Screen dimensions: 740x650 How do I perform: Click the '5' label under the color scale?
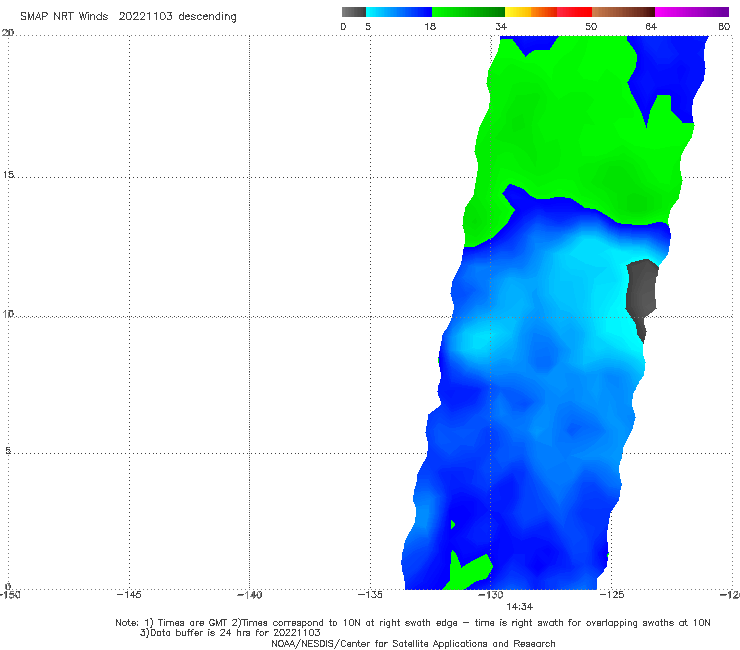368,26
